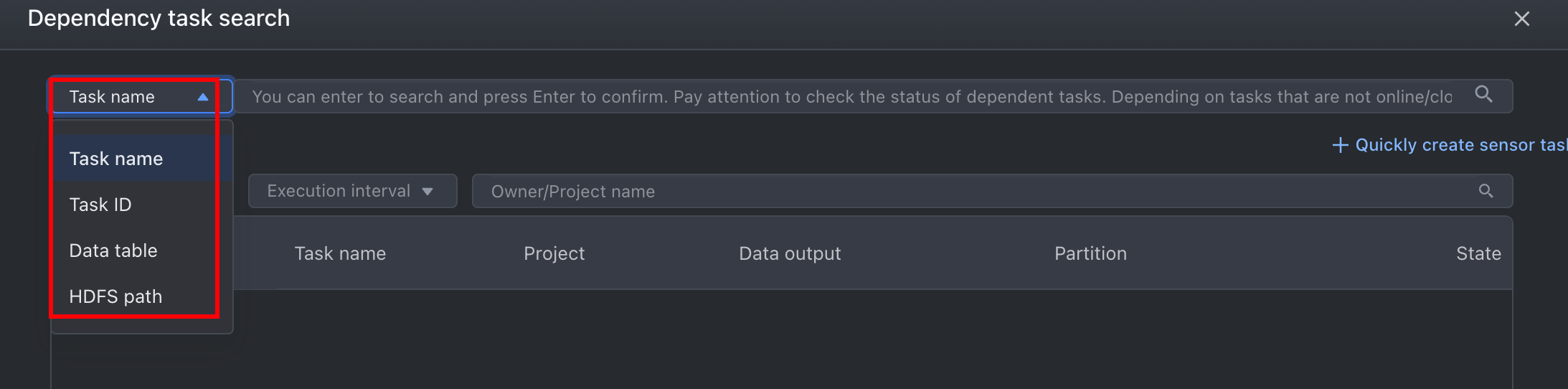
Task: Open Quickly create sensor task link
Action: (1460, 145)
